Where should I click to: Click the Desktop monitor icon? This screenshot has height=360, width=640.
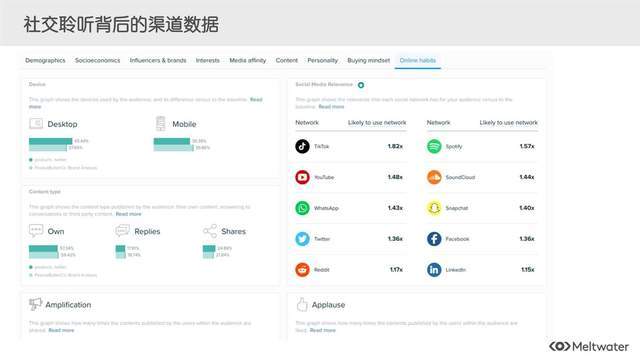click(36, 123)
